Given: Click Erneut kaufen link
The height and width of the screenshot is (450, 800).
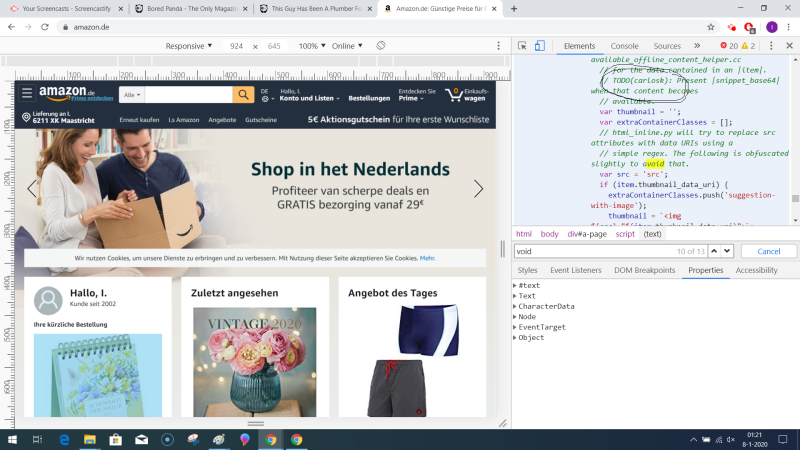Looking at the screenshot, I should coord(139,120).
